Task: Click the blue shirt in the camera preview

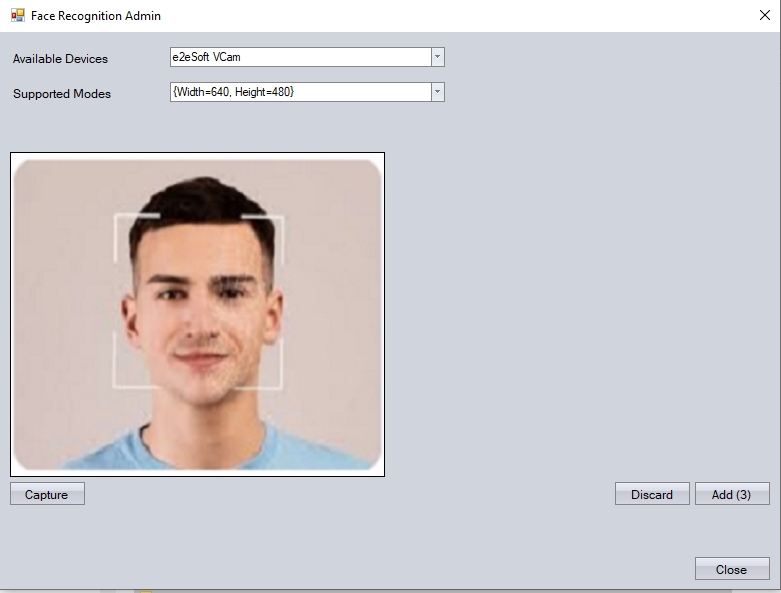Action: point(200,450)
